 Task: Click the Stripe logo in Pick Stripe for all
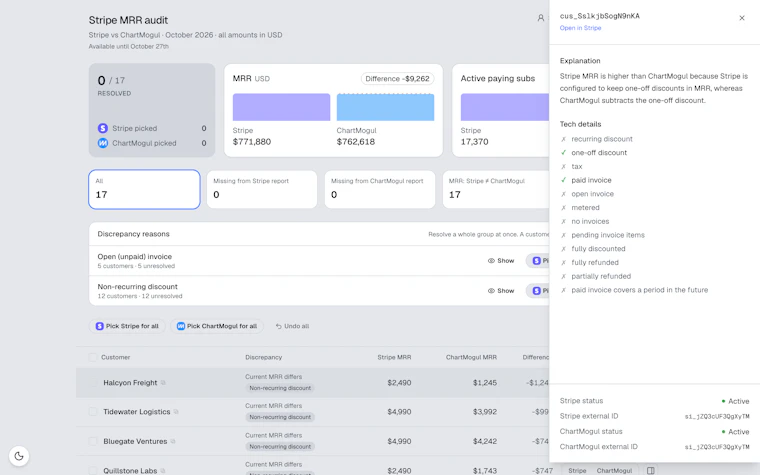pyautogui.click(x=99, y=326)
